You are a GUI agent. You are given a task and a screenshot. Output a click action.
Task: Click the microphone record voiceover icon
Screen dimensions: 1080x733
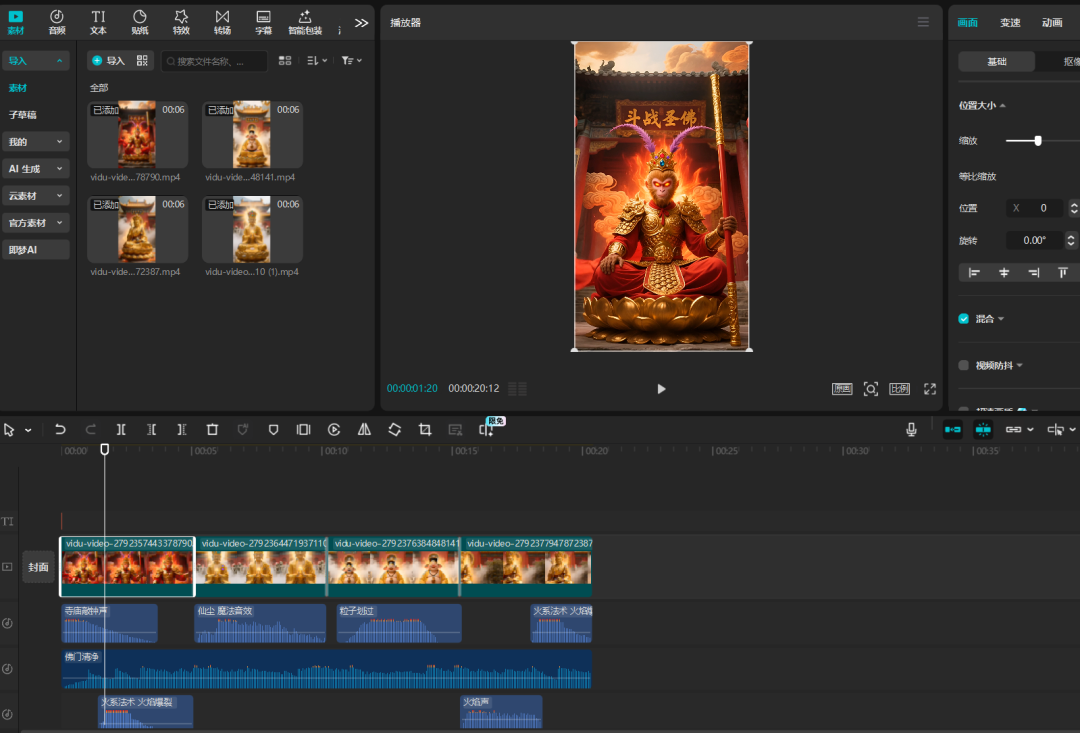[911, 429]
